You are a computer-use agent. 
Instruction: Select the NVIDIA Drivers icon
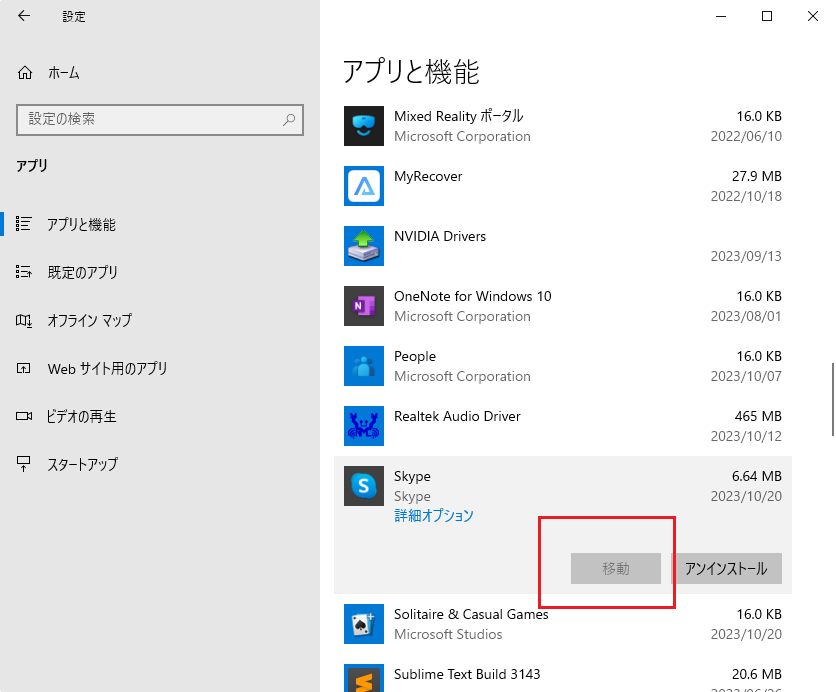[363, 246]
